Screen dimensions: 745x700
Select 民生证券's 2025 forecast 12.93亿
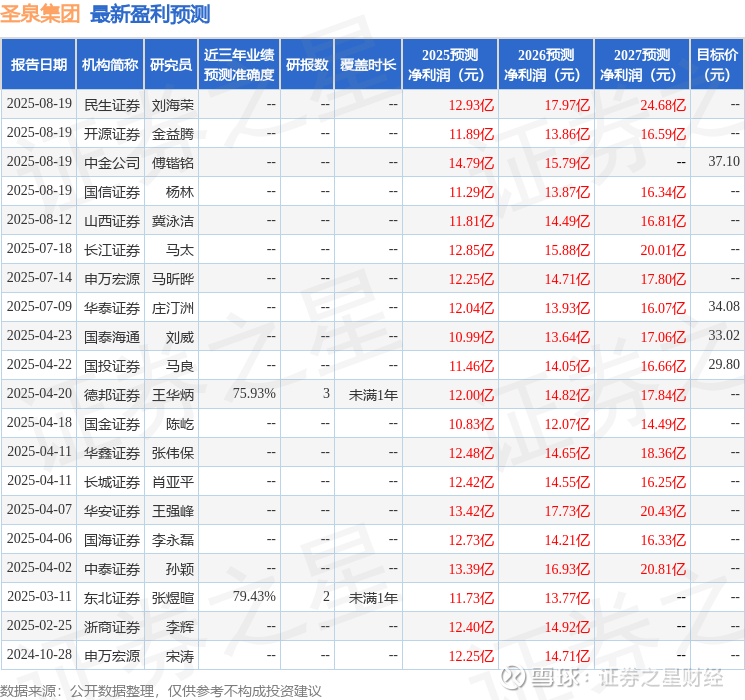(x=471, y=105)
